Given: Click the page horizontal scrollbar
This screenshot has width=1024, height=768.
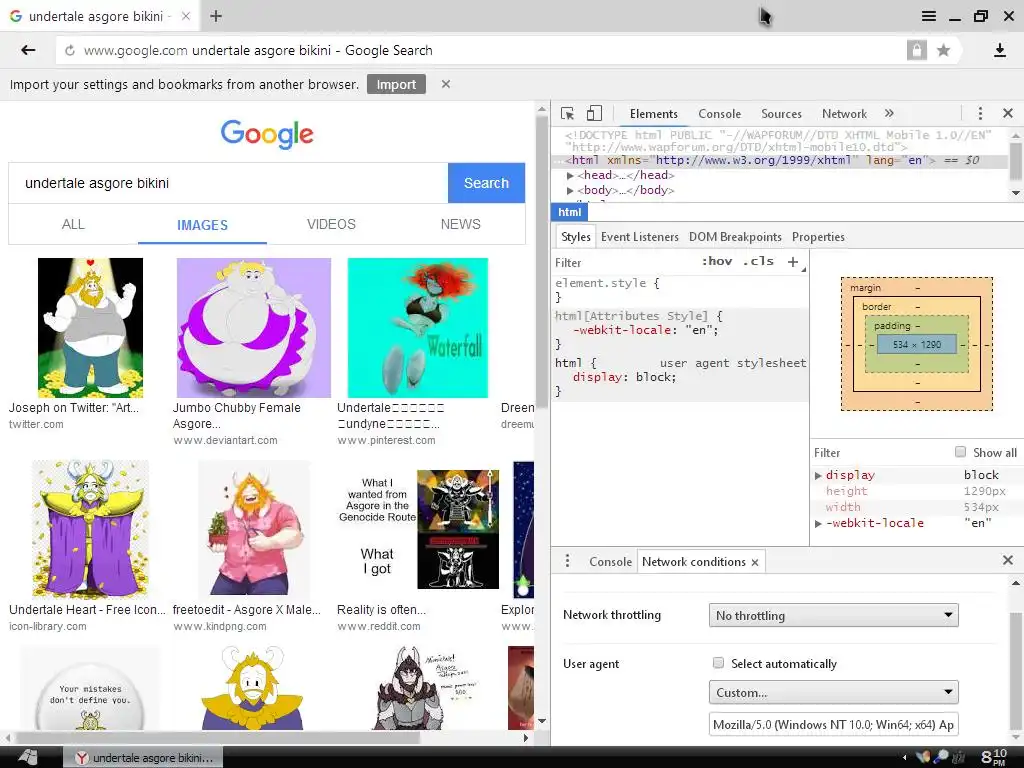Looking at the screenshot, I should pyautogui.click(x=216, y=738).
